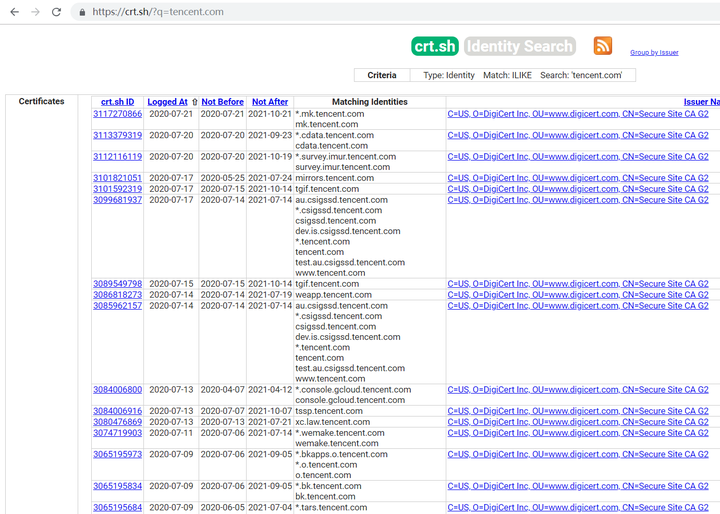Click Not Before date 2020-05-25
The image size is (720, 514).
pos(223,178)
